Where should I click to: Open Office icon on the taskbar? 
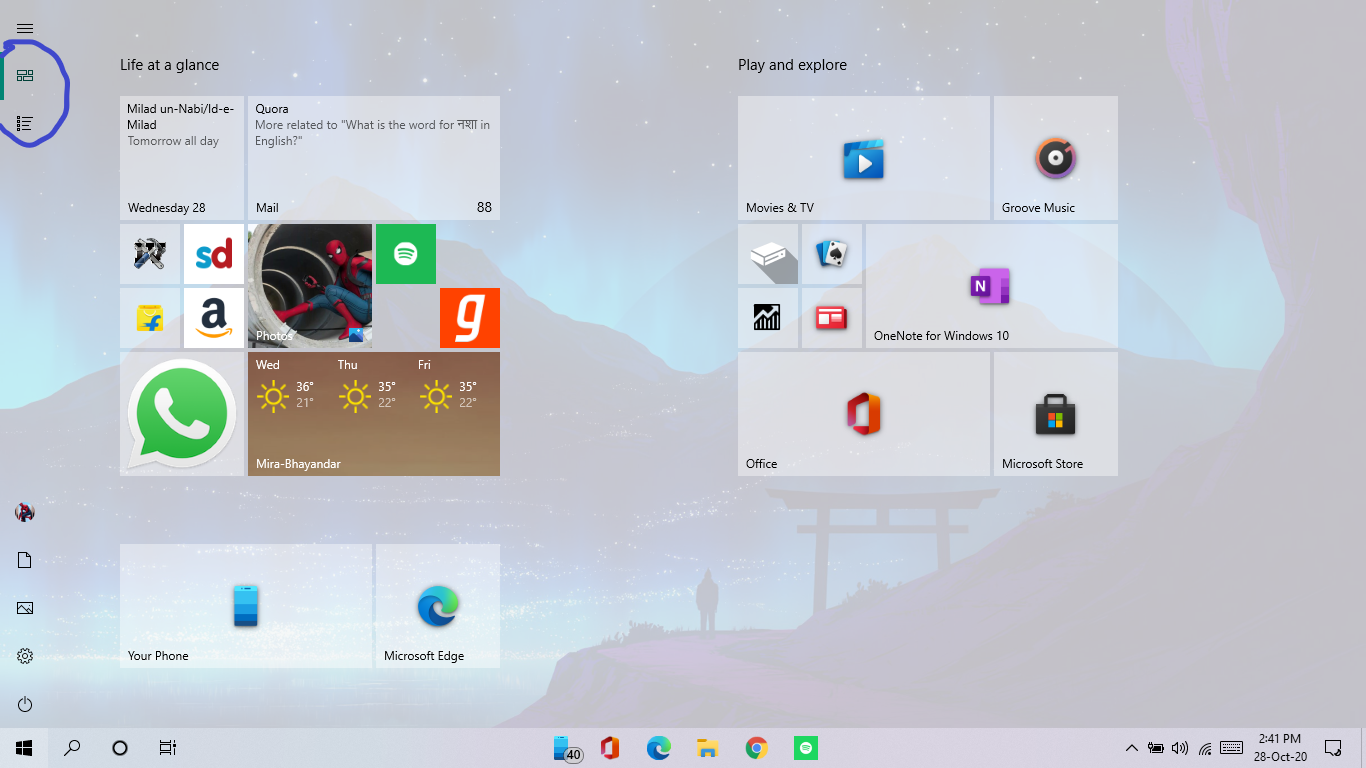(x=610, y=748)
